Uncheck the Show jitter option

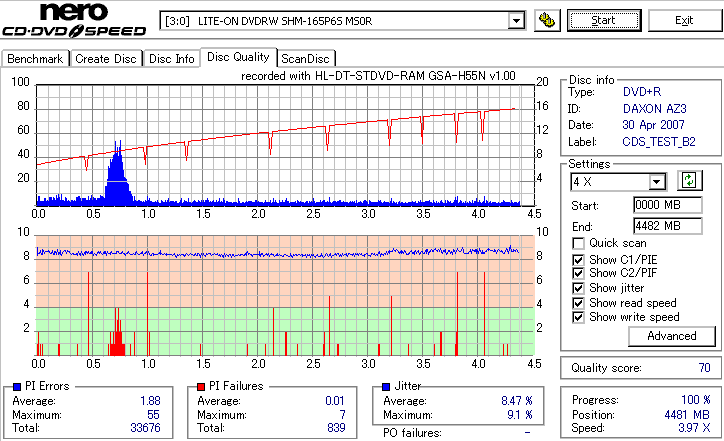pos(578,288)
